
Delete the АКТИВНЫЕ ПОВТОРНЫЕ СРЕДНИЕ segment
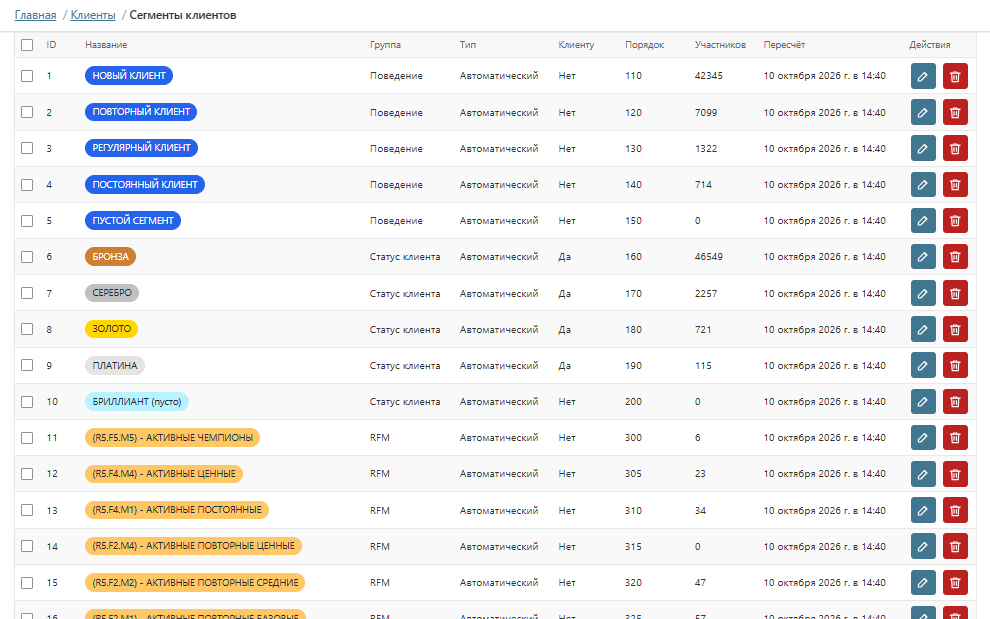(x=955, y=582)
